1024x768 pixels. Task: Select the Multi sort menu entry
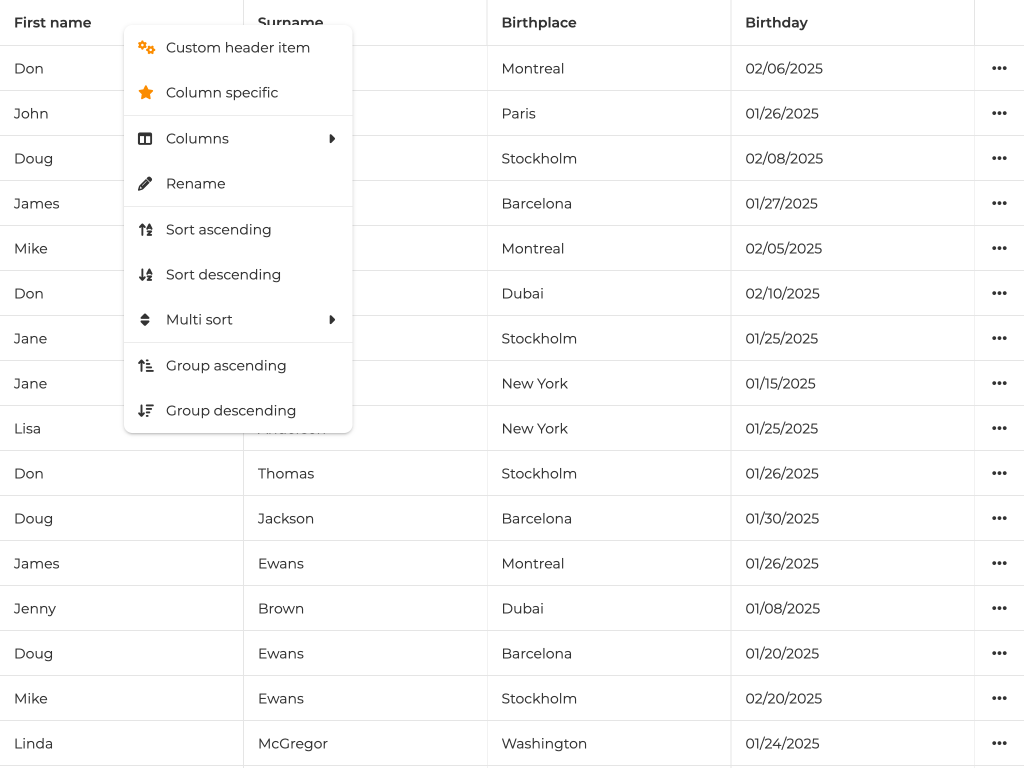(199, 320)
